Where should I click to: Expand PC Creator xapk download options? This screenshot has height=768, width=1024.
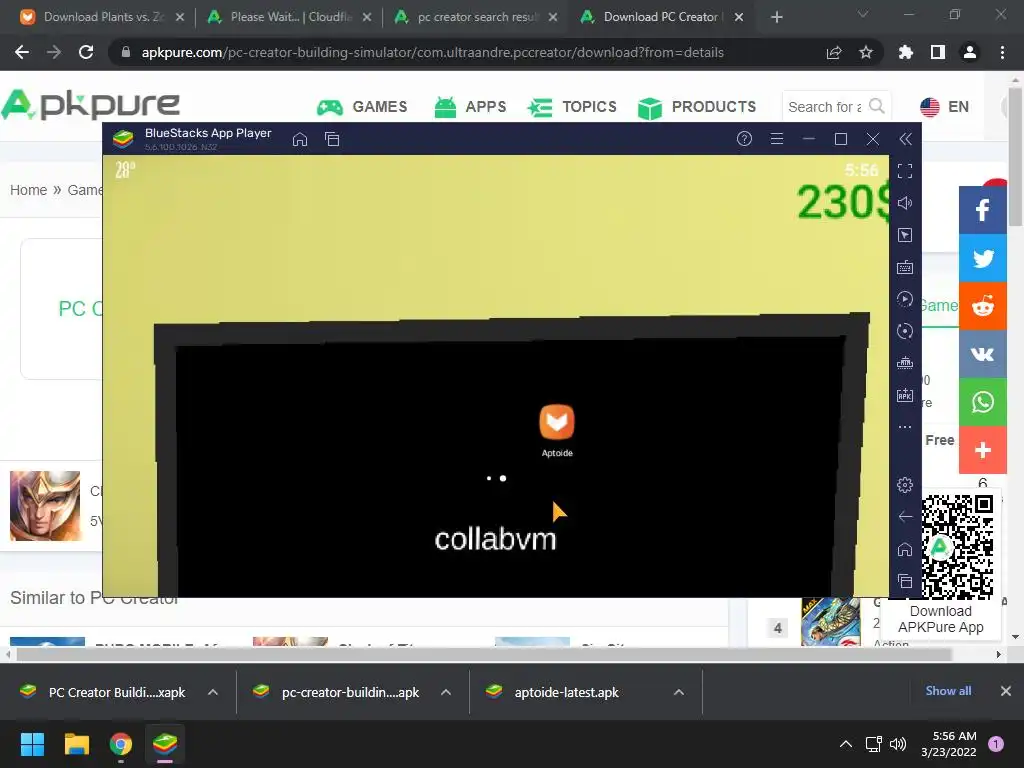pyautogui.click(x=213, y=692)
